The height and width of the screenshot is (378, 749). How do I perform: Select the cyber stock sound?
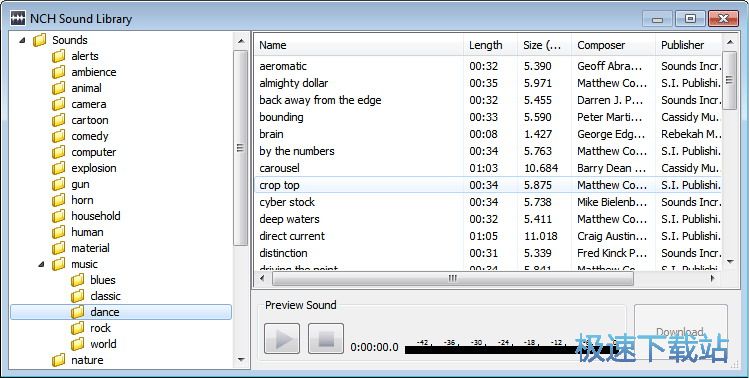tap(488, 202)
